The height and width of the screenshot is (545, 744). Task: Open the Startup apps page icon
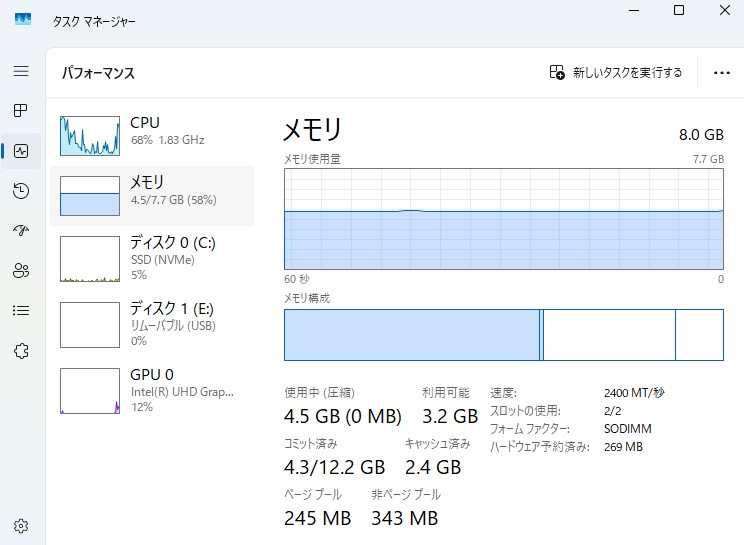[x=21, y=231]
